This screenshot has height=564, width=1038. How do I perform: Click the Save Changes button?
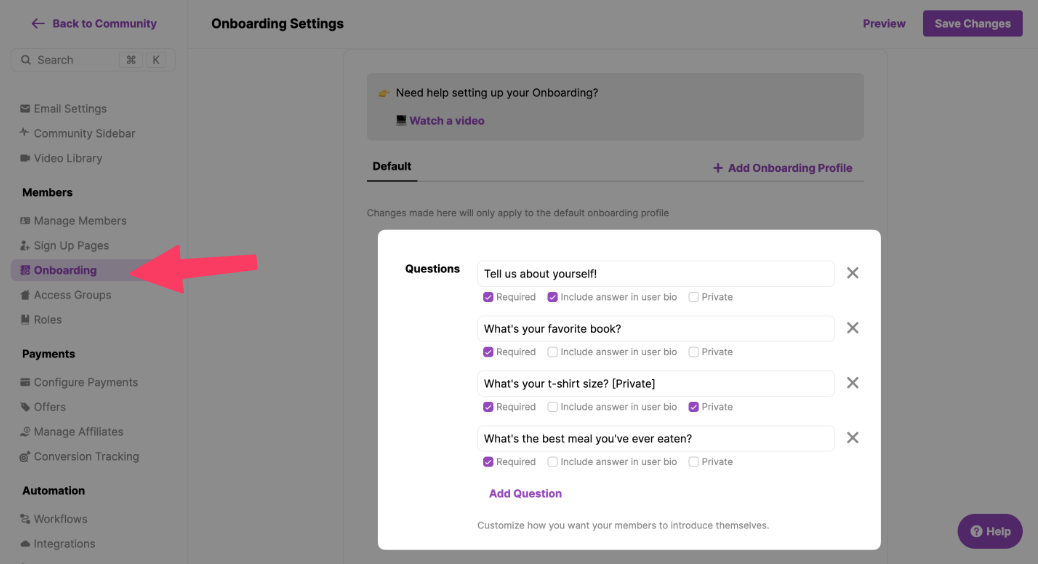click(x=972, y=24)
